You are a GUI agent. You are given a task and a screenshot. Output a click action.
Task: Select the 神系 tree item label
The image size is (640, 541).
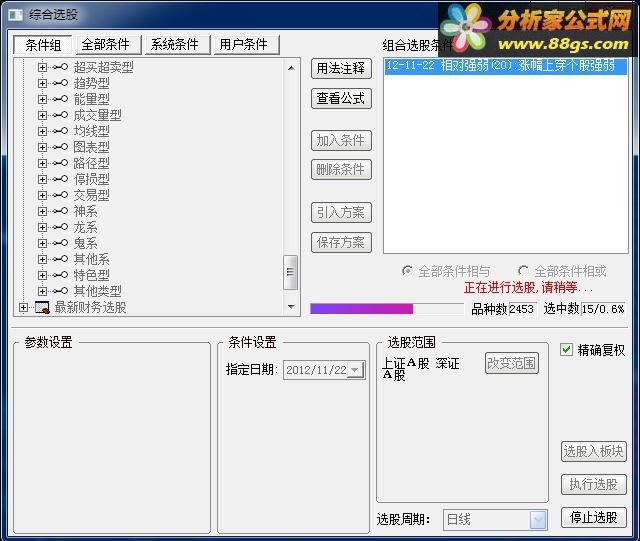[86, 211]
